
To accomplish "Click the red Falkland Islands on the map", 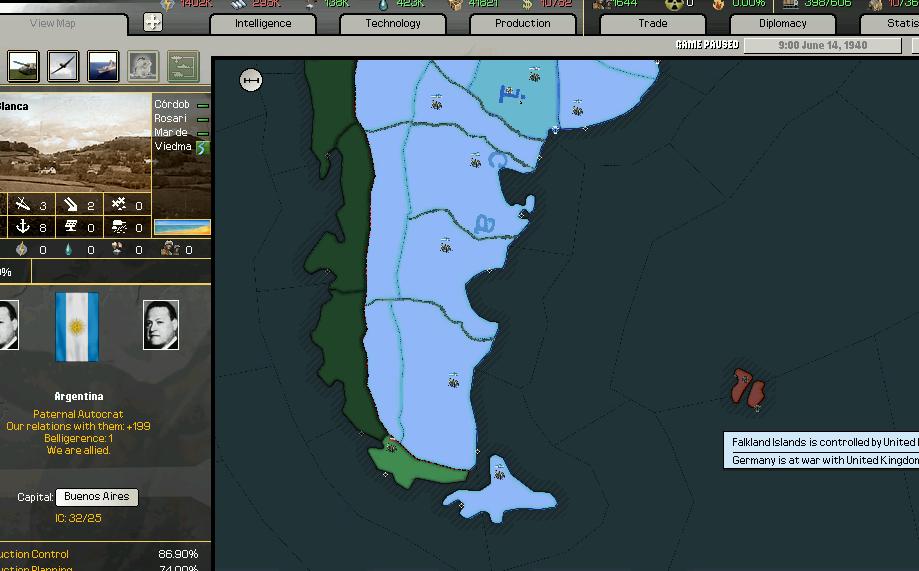I will 747,387.
